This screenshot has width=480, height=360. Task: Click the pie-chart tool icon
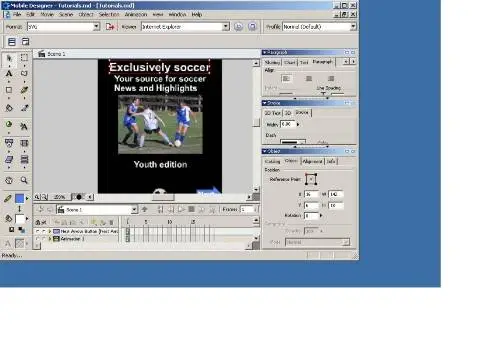click(9, 124)
